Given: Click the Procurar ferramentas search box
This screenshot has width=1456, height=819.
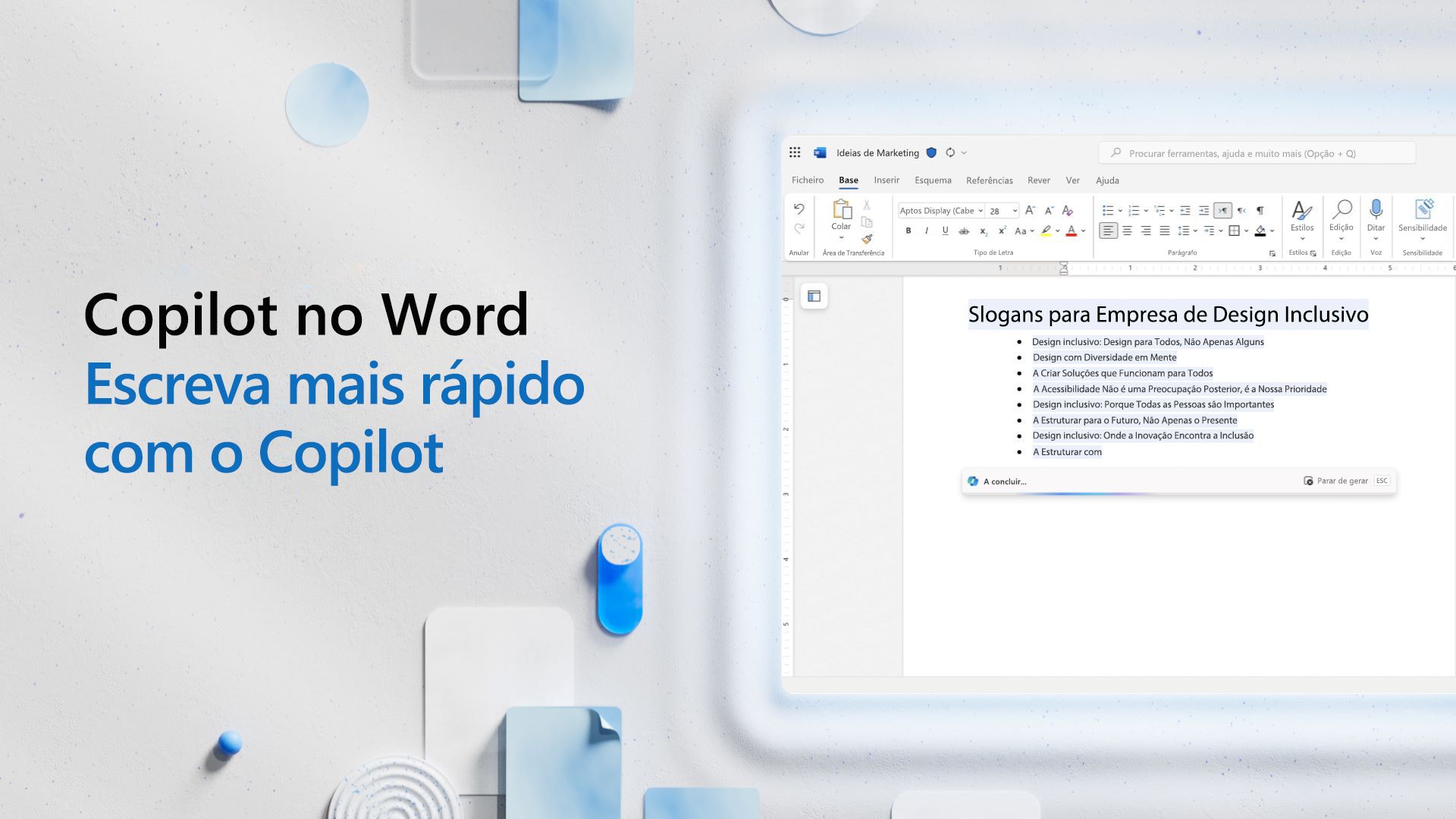Looking at the screenshot, I should [1257, 153].
